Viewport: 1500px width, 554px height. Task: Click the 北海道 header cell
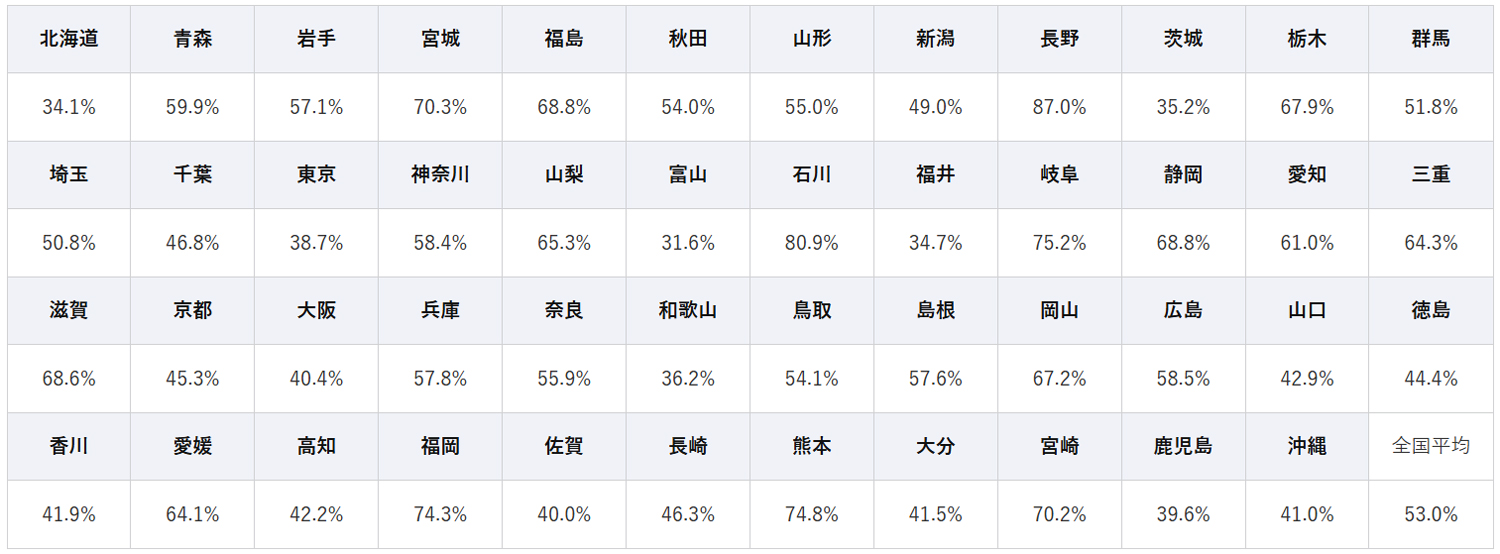click(x=69, y=39)
